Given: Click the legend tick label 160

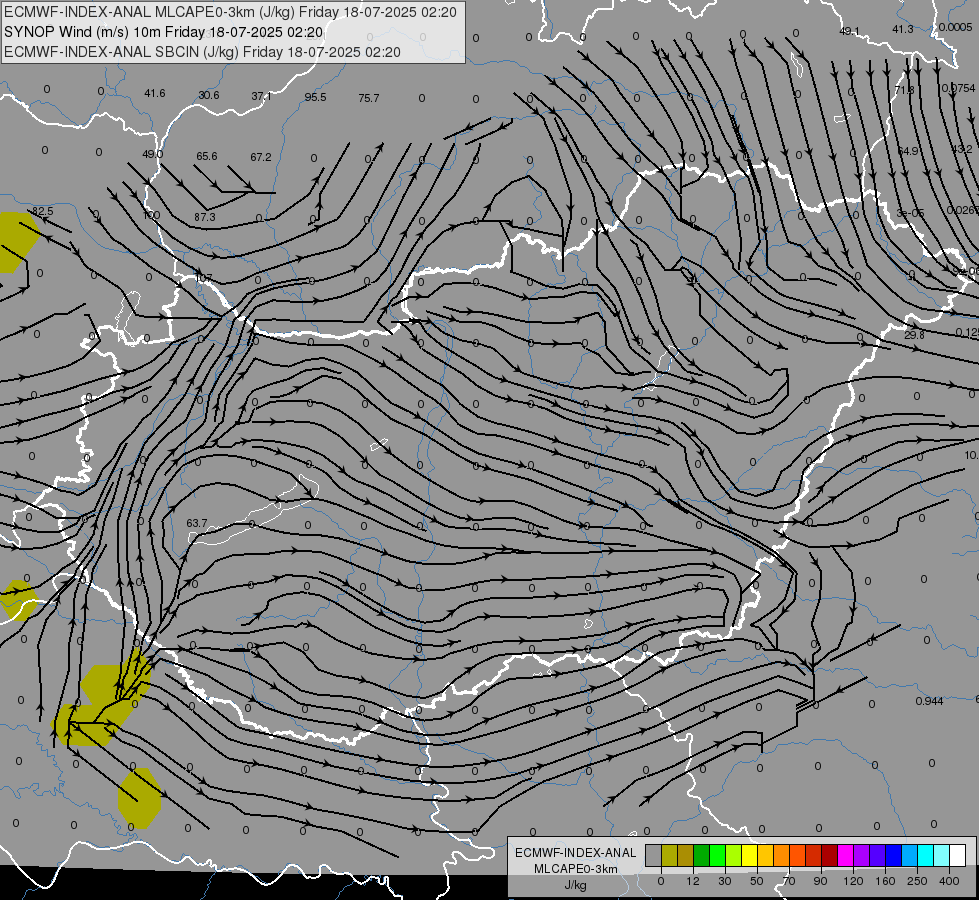Looking at the screenshot, I should [x=885, y=881].
